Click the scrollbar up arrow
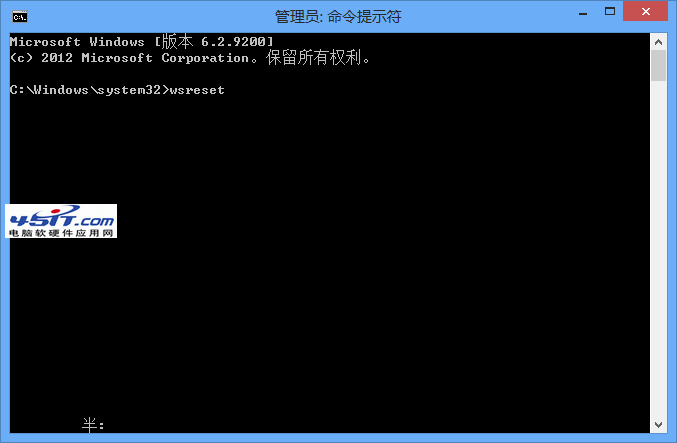Image resolution: width=677 pixels, height=443 pixels. tap(658, 42)
